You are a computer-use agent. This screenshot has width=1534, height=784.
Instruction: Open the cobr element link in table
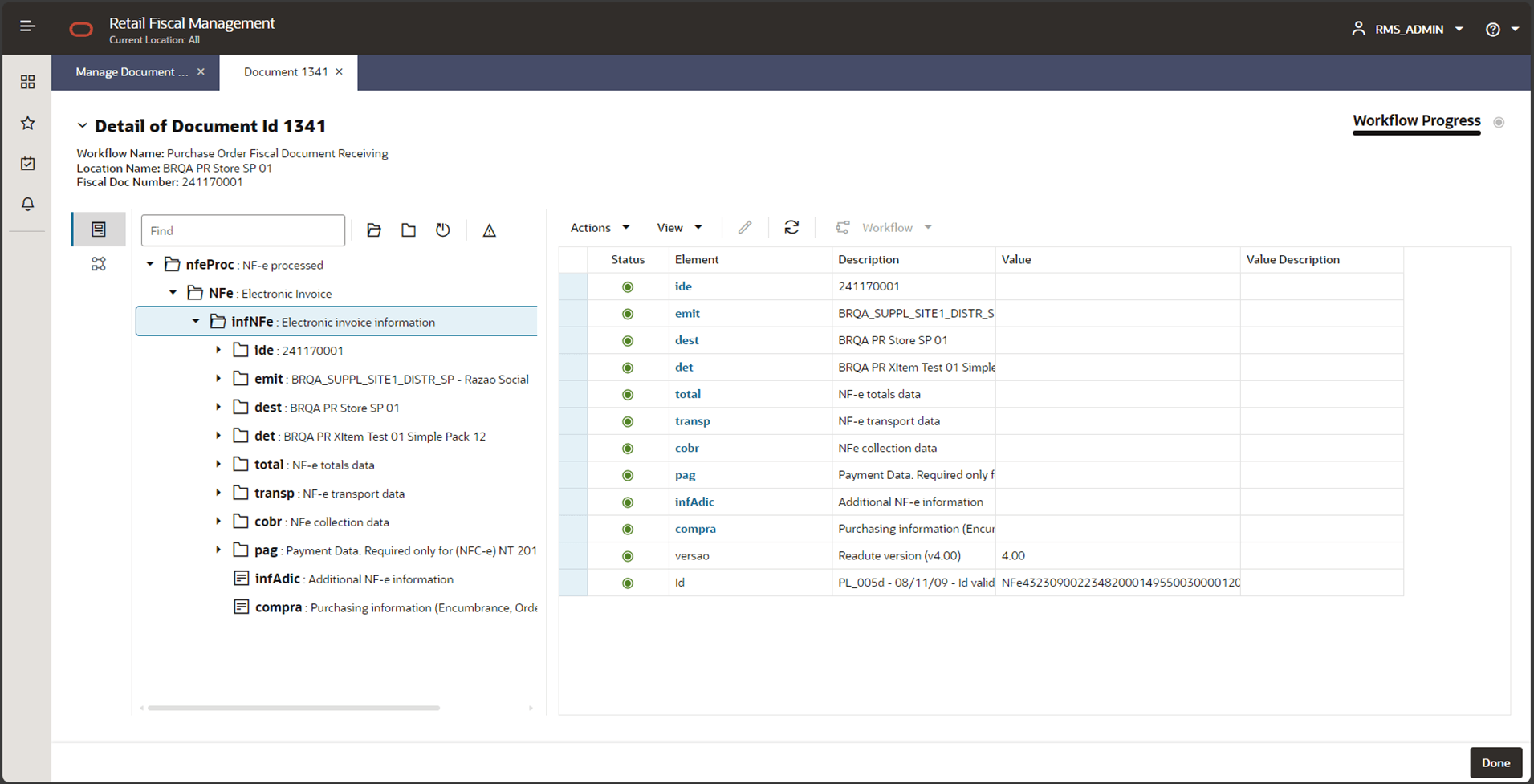(687, 448)
